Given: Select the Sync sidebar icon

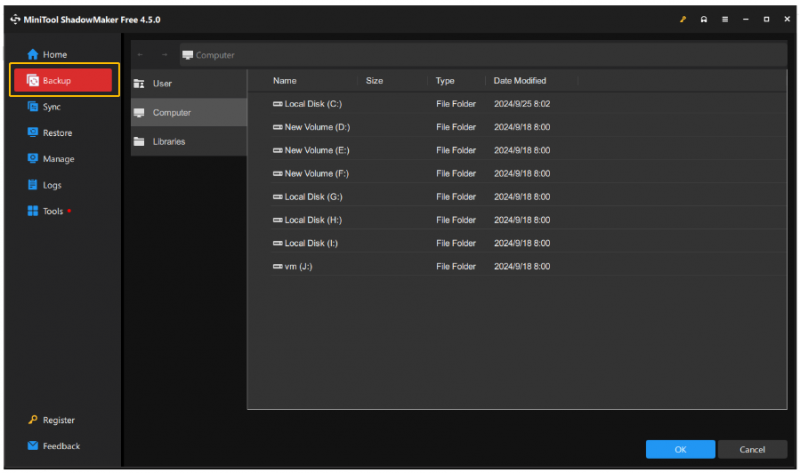Looking at the screenshot, I should click(33, 107).
